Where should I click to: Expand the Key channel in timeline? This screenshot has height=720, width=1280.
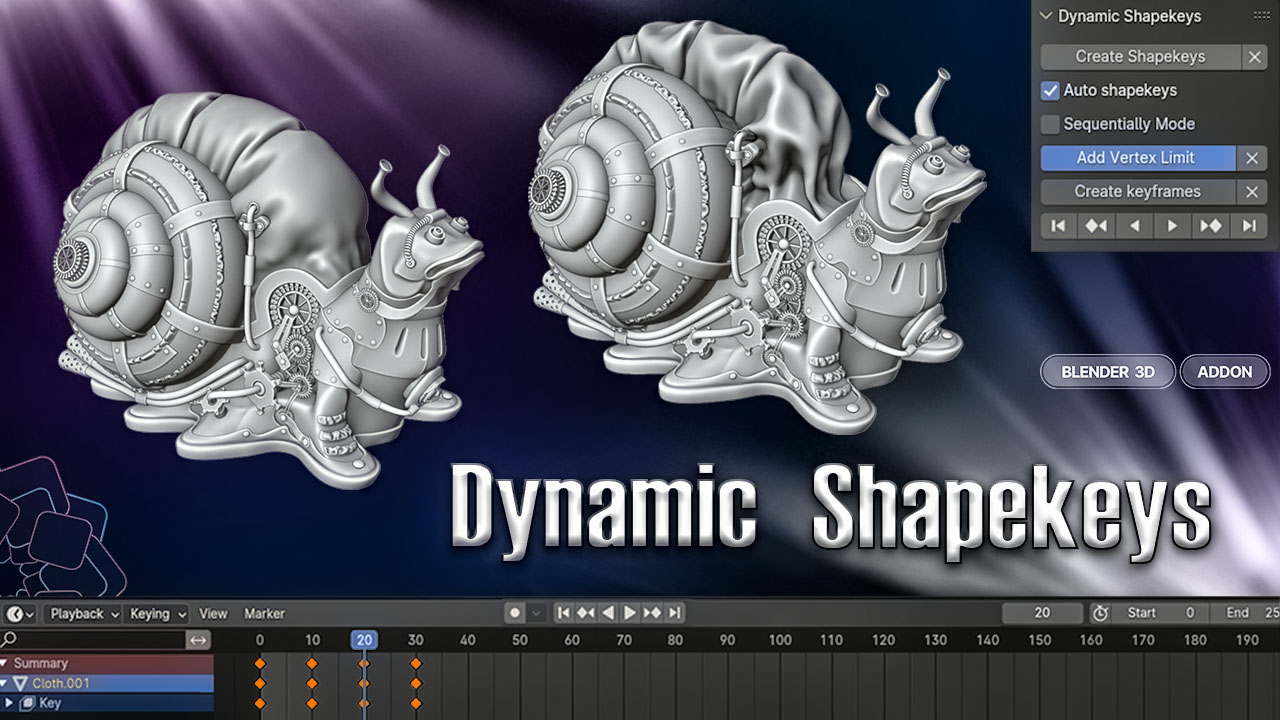pos(11,703)
